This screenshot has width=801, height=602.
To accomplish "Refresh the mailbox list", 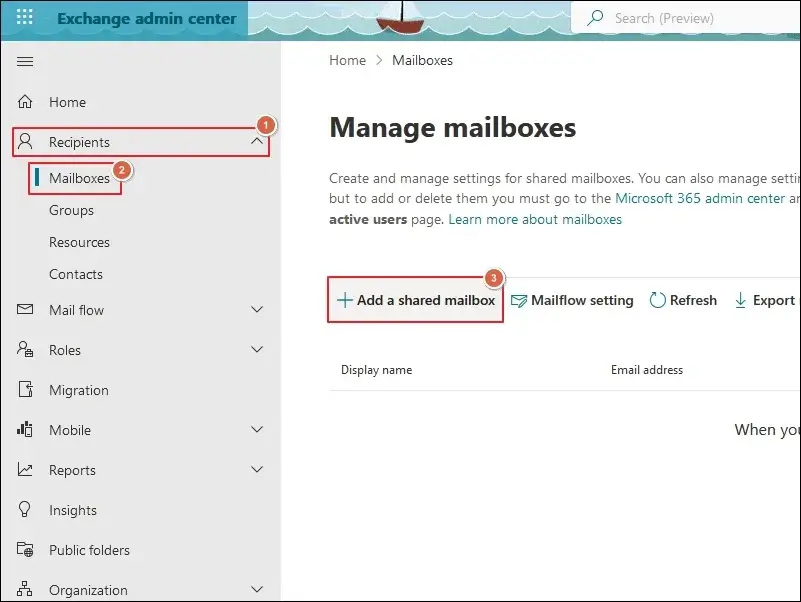I will (683, 300).
